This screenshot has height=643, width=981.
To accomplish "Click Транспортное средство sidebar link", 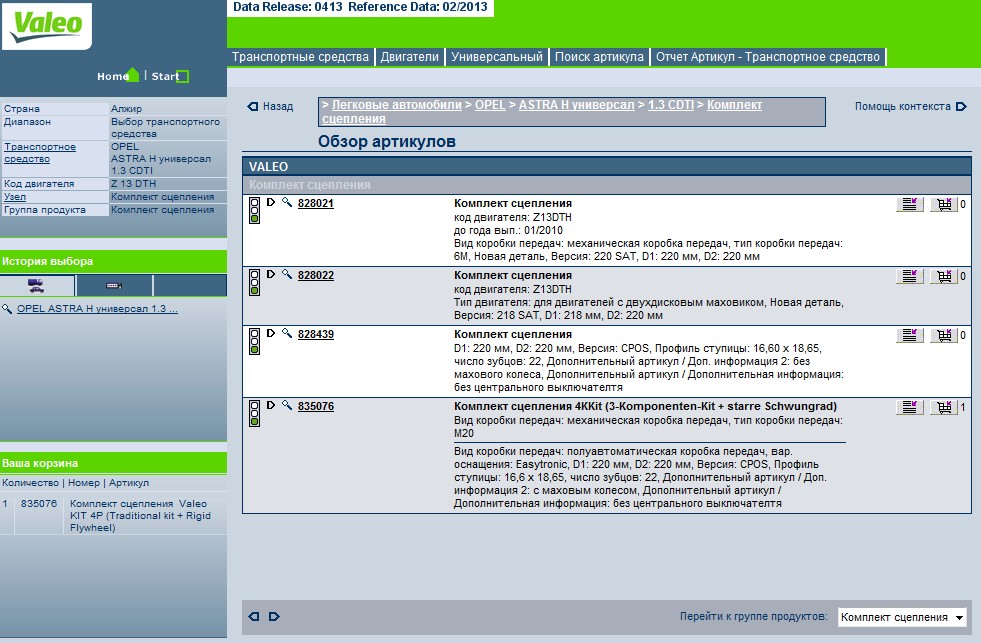I will pyautogui.click(x=39, y=153).
